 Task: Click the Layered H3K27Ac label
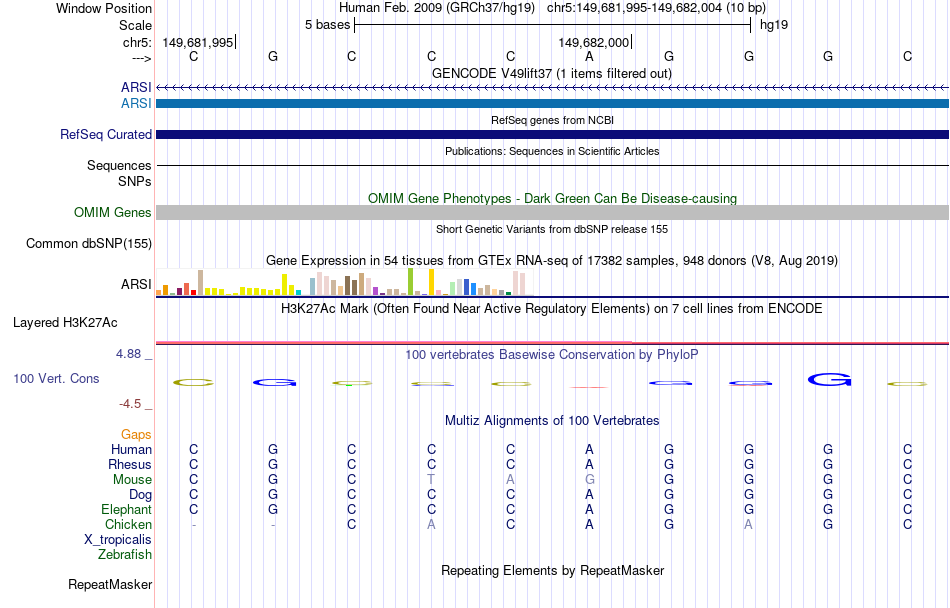65,323
